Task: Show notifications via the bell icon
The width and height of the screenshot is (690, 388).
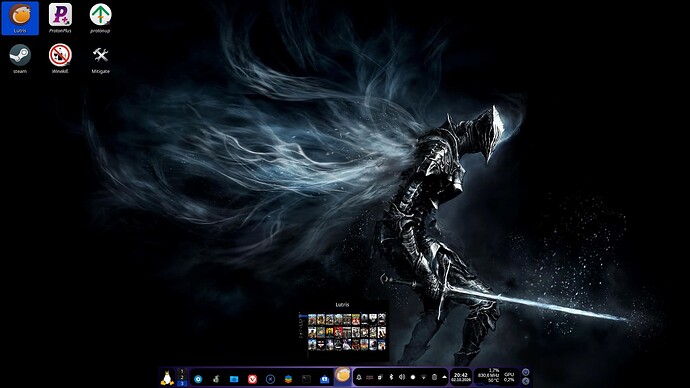Action: point(359,377)
